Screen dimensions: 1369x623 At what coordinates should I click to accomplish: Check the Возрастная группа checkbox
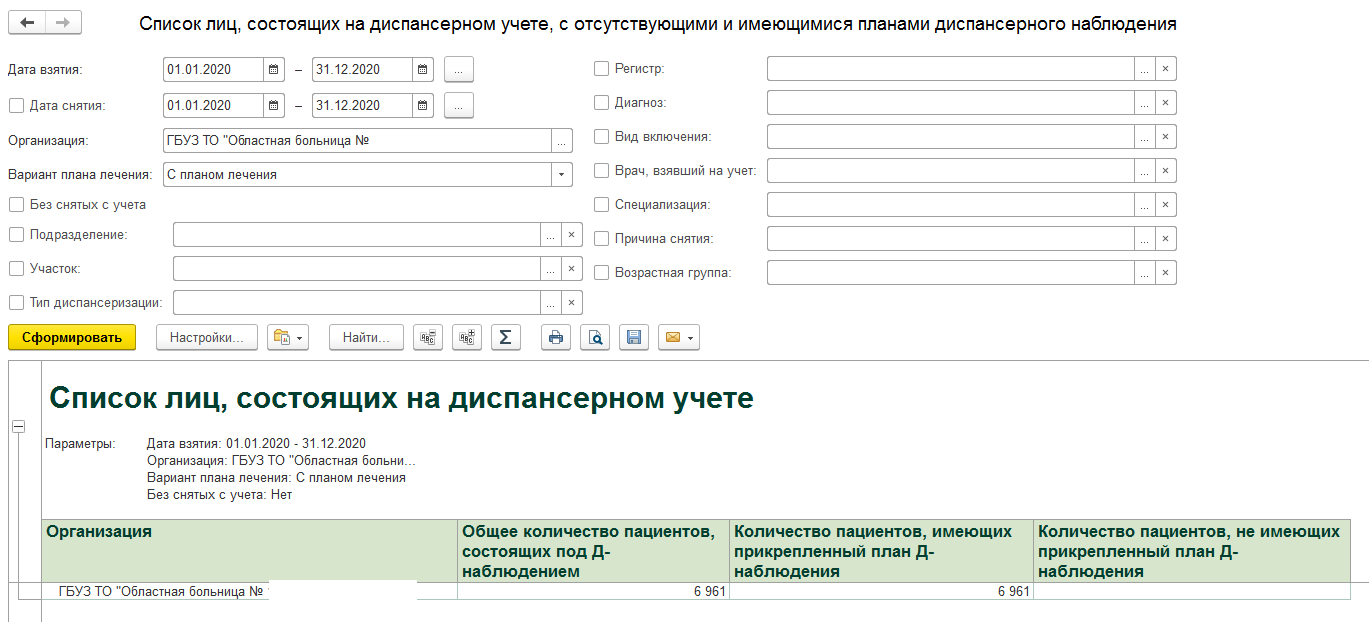[601, 272]
